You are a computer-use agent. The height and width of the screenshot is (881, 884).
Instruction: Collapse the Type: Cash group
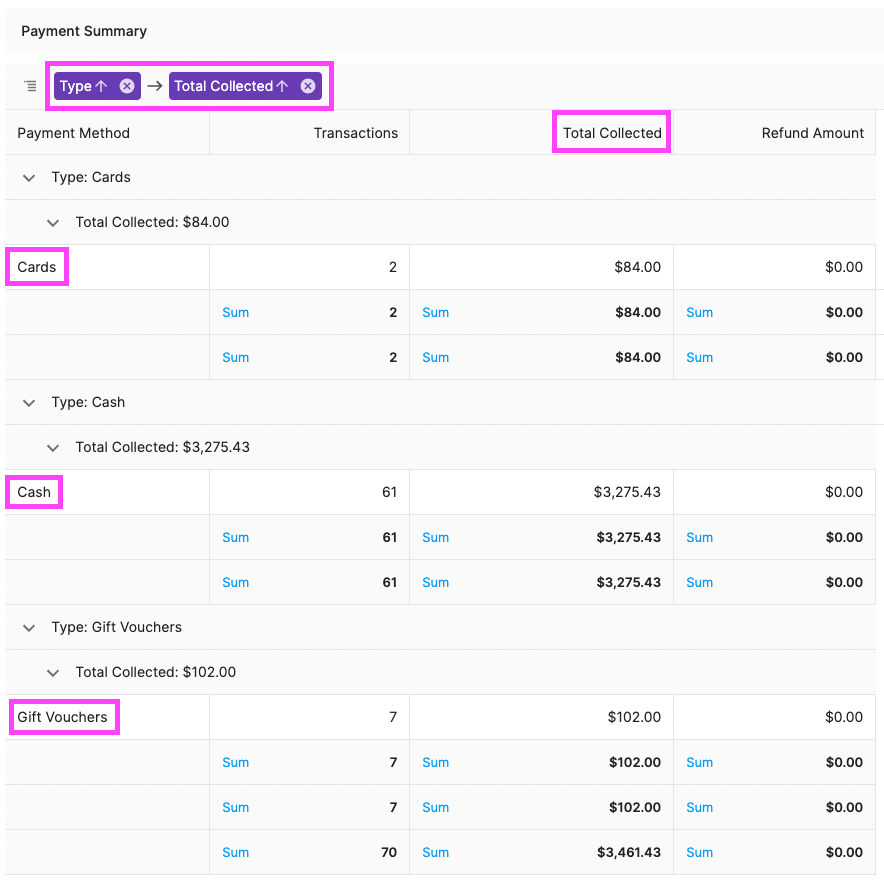coord(29,403)
